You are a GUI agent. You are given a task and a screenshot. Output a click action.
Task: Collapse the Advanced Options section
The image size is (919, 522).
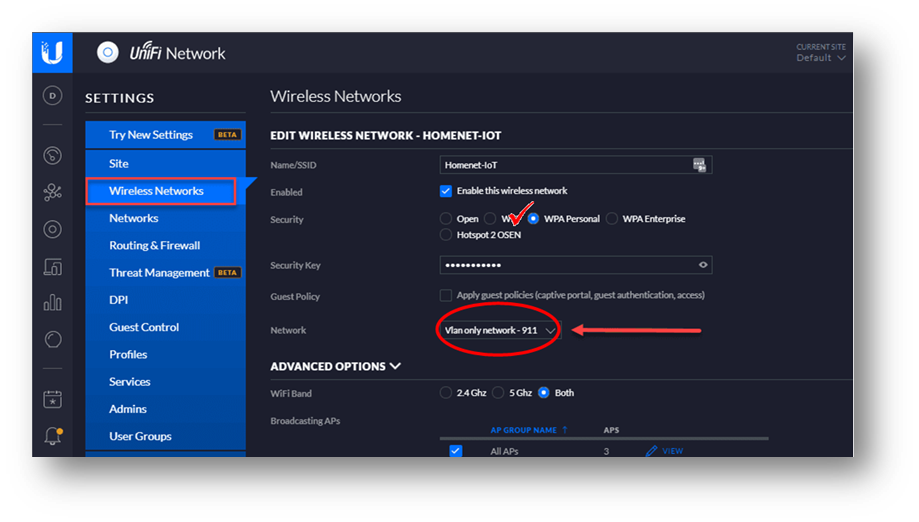click(x=335, y=366)
